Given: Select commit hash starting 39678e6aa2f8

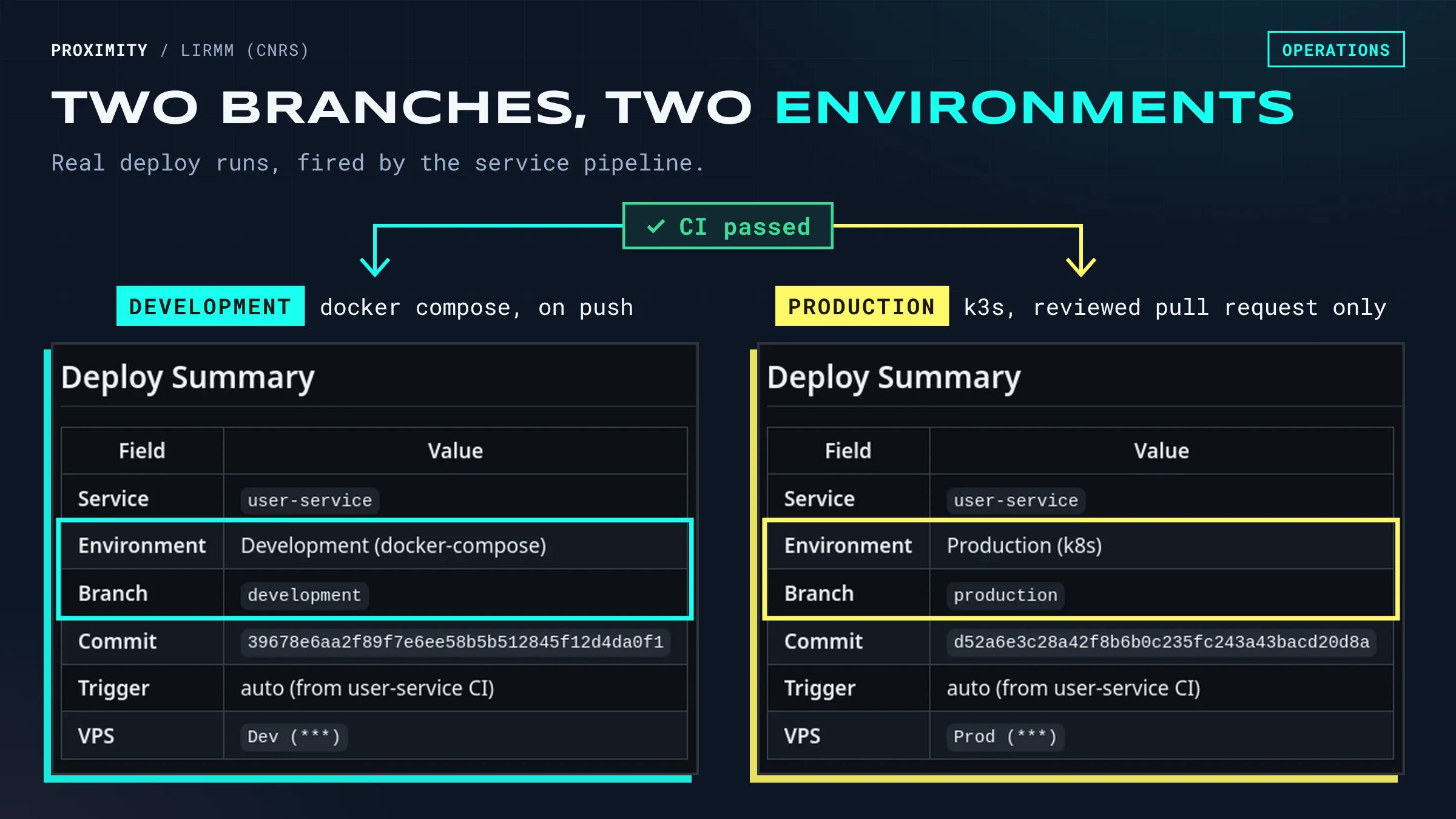Looking at the screenshot, I should click(456, 642).
